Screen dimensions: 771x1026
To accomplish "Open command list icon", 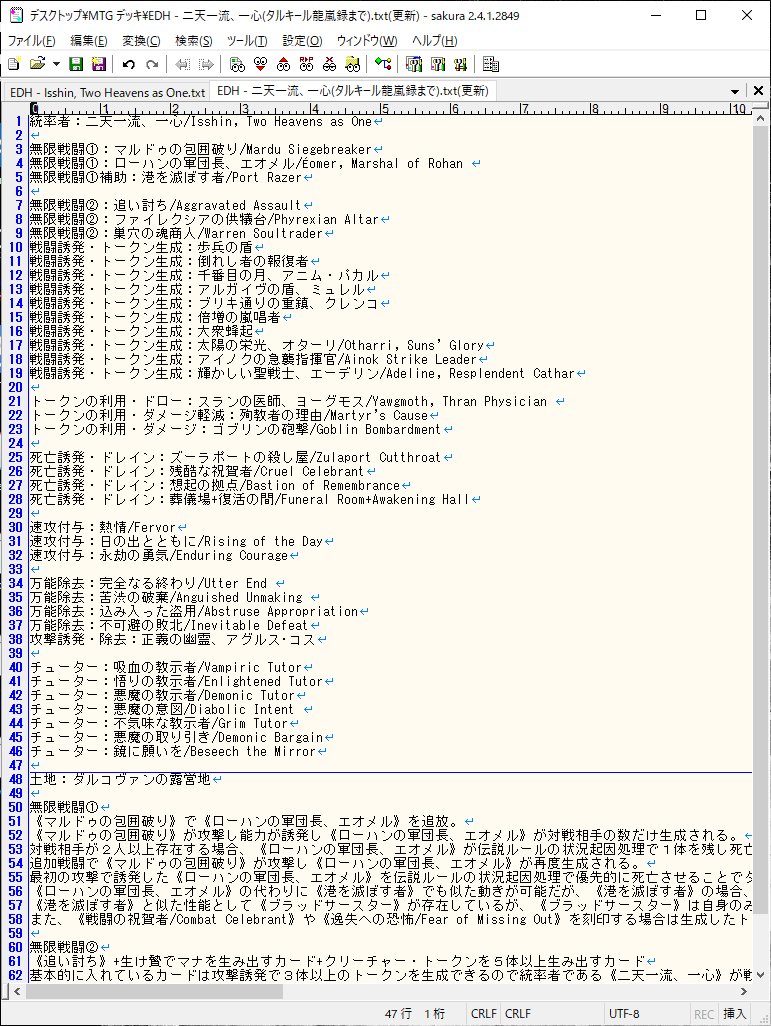I will point(490,64).
